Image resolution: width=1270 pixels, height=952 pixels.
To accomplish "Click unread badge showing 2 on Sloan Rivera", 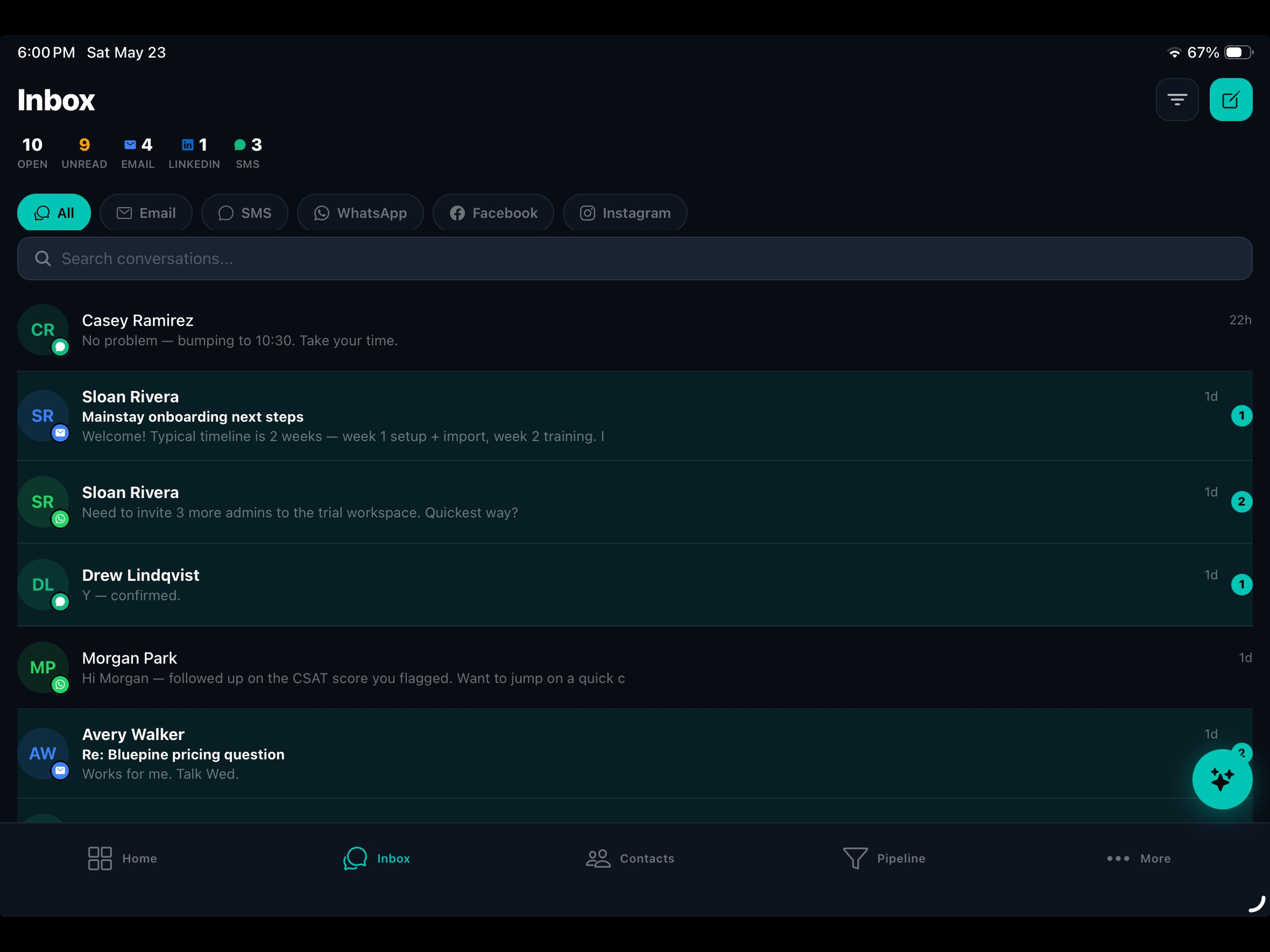I will (x=1241, y=502).
